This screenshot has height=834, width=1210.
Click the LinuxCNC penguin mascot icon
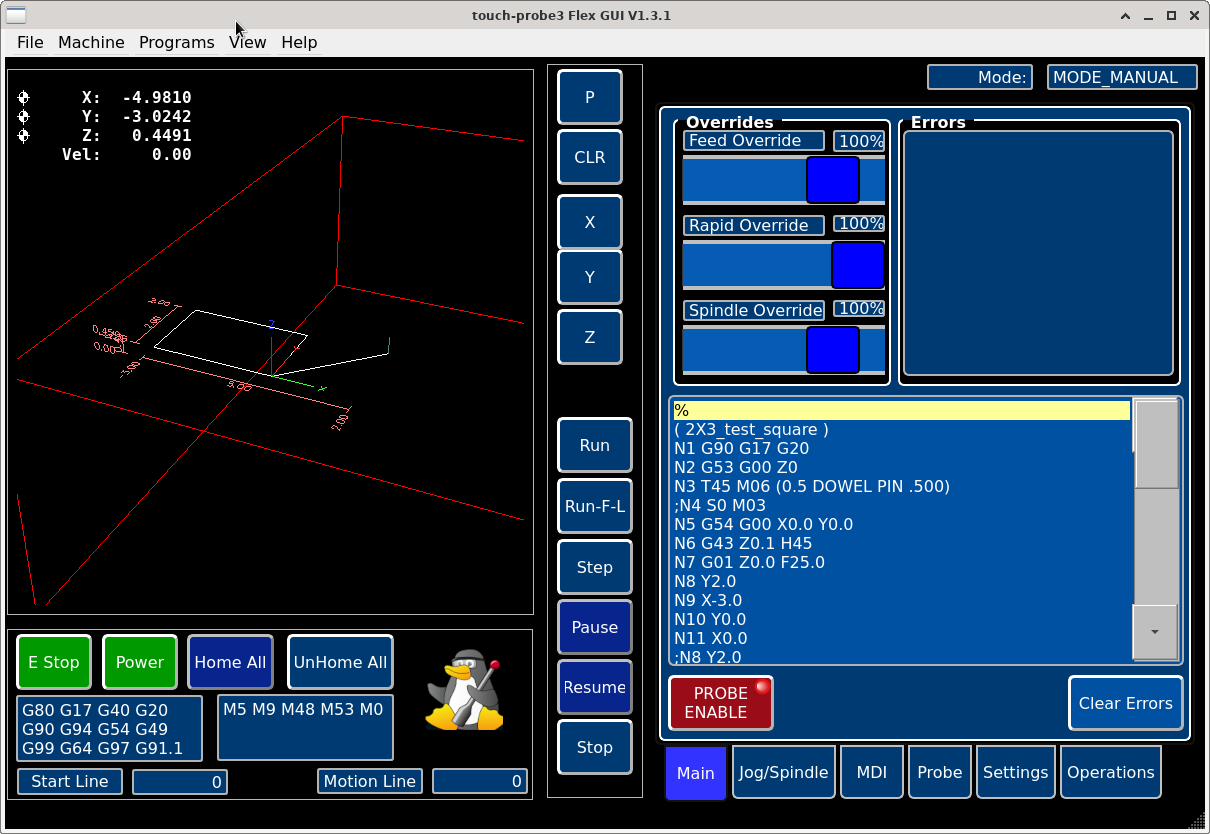click(x=464, y=690)
